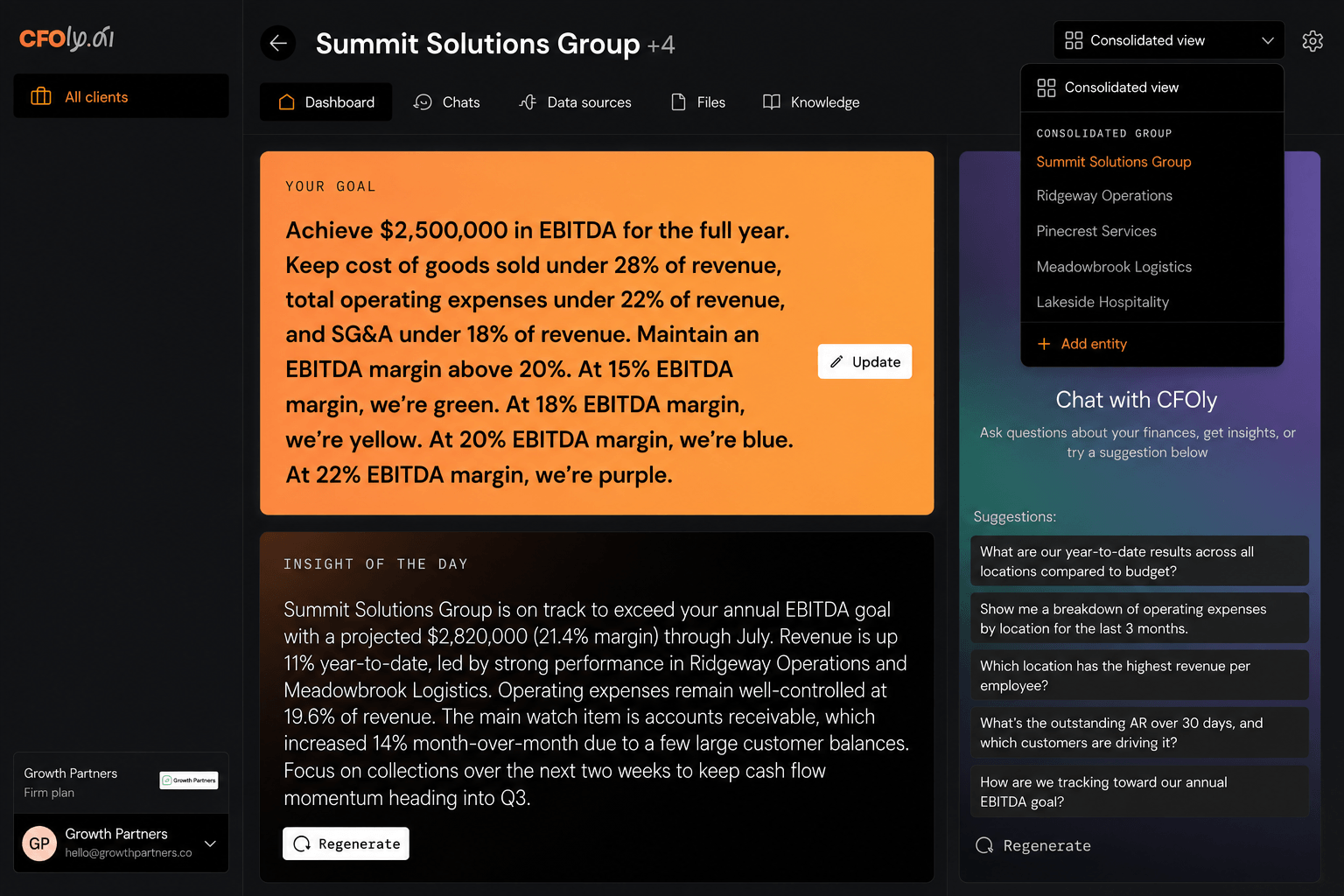Expand the Growth Partners account chevron

click(x=210, y=843)
